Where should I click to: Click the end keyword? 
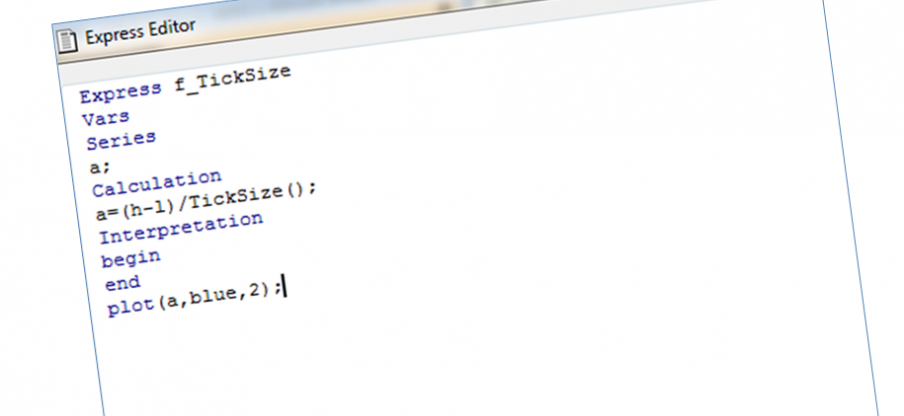coord(123,283)
